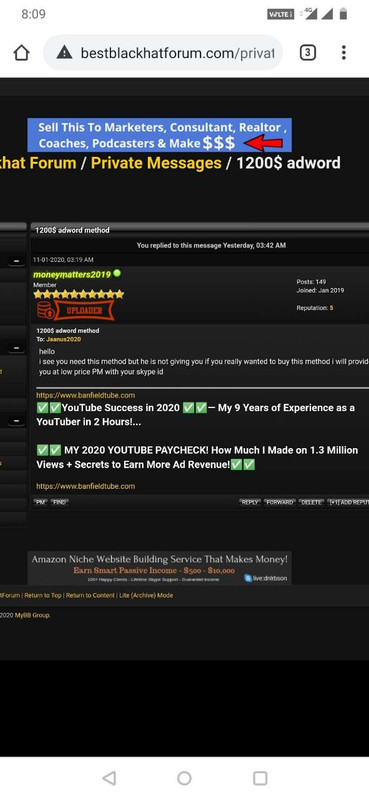Image resolution: width=369 pixels, height=800 pixels.
Task: Click the DELETE button
Action: pyautogui.click(x=311, y=503)
